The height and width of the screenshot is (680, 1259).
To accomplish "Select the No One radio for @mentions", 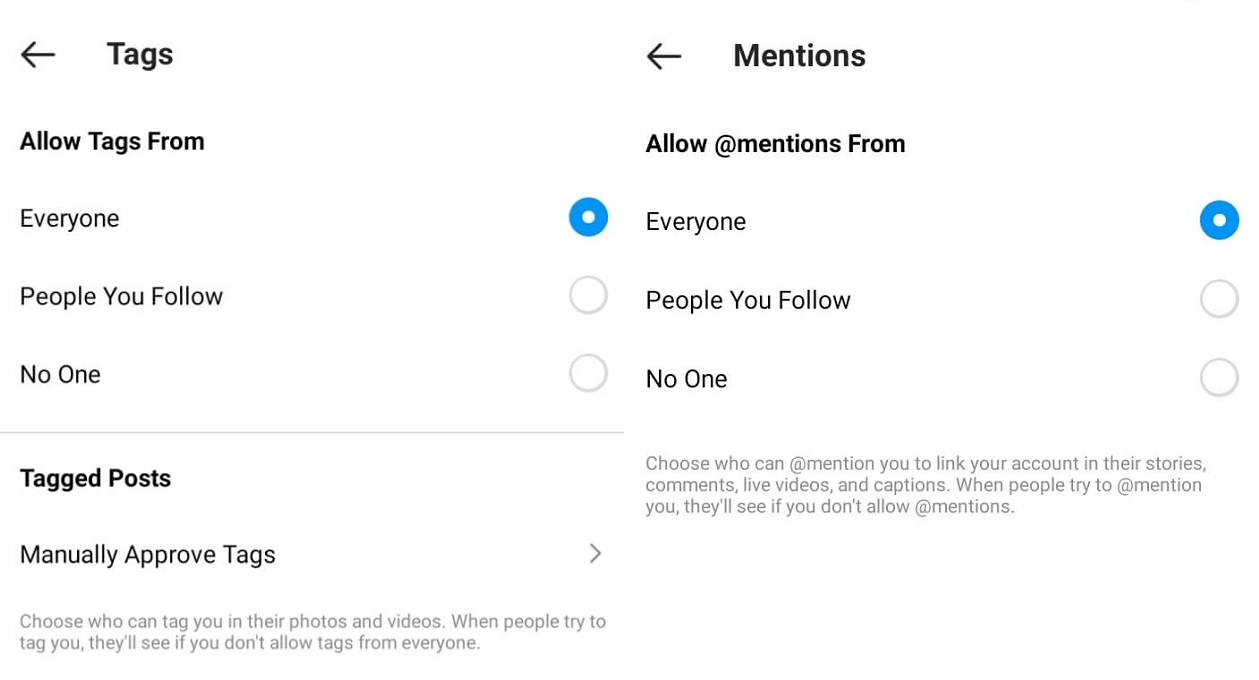I will pyautogui.click(x=1219, y=378).
